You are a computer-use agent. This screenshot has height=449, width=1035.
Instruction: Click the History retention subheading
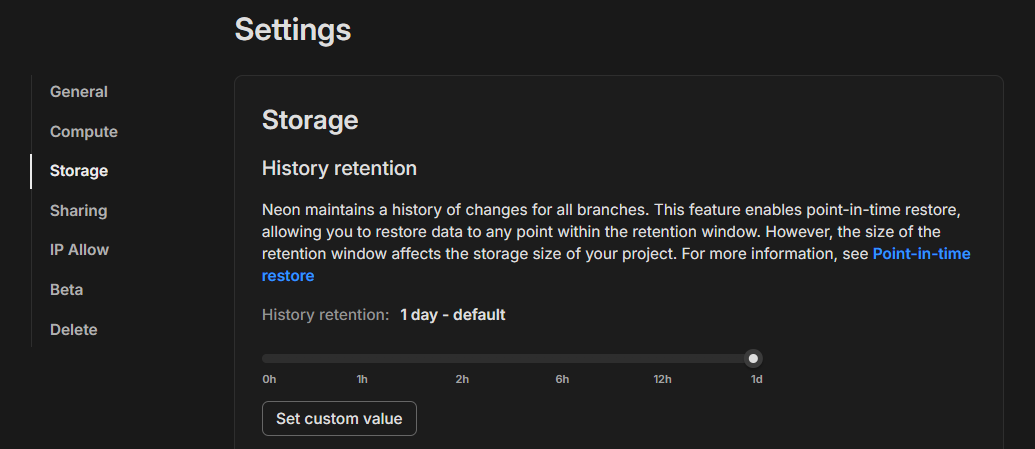point(339,168)
